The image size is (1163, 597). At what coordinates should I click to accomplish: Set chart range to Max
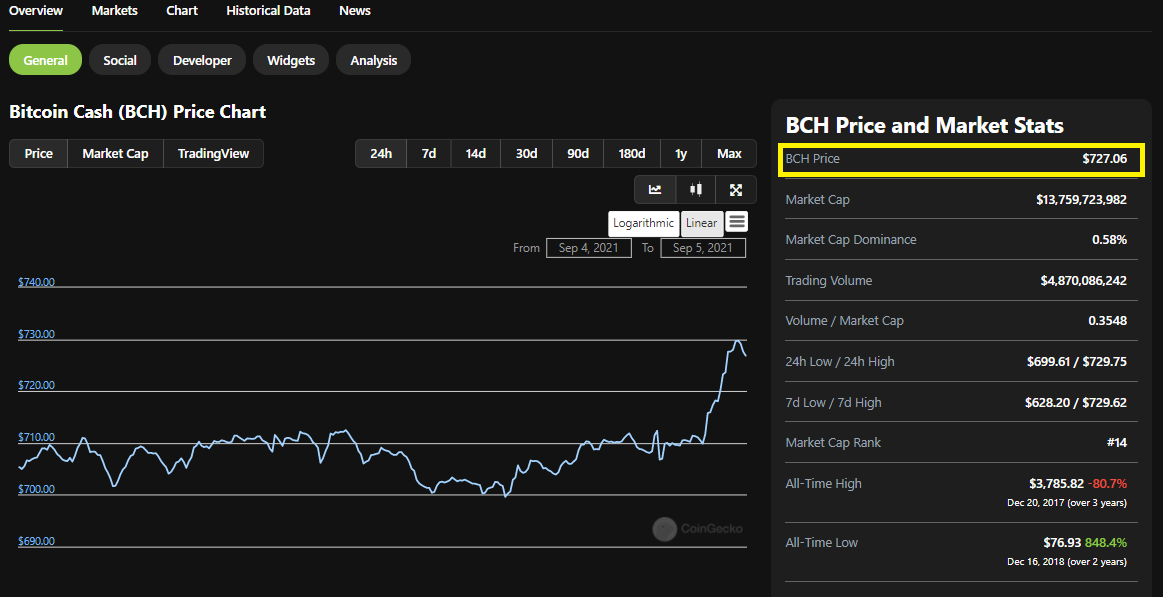click(x=729, y=154)
